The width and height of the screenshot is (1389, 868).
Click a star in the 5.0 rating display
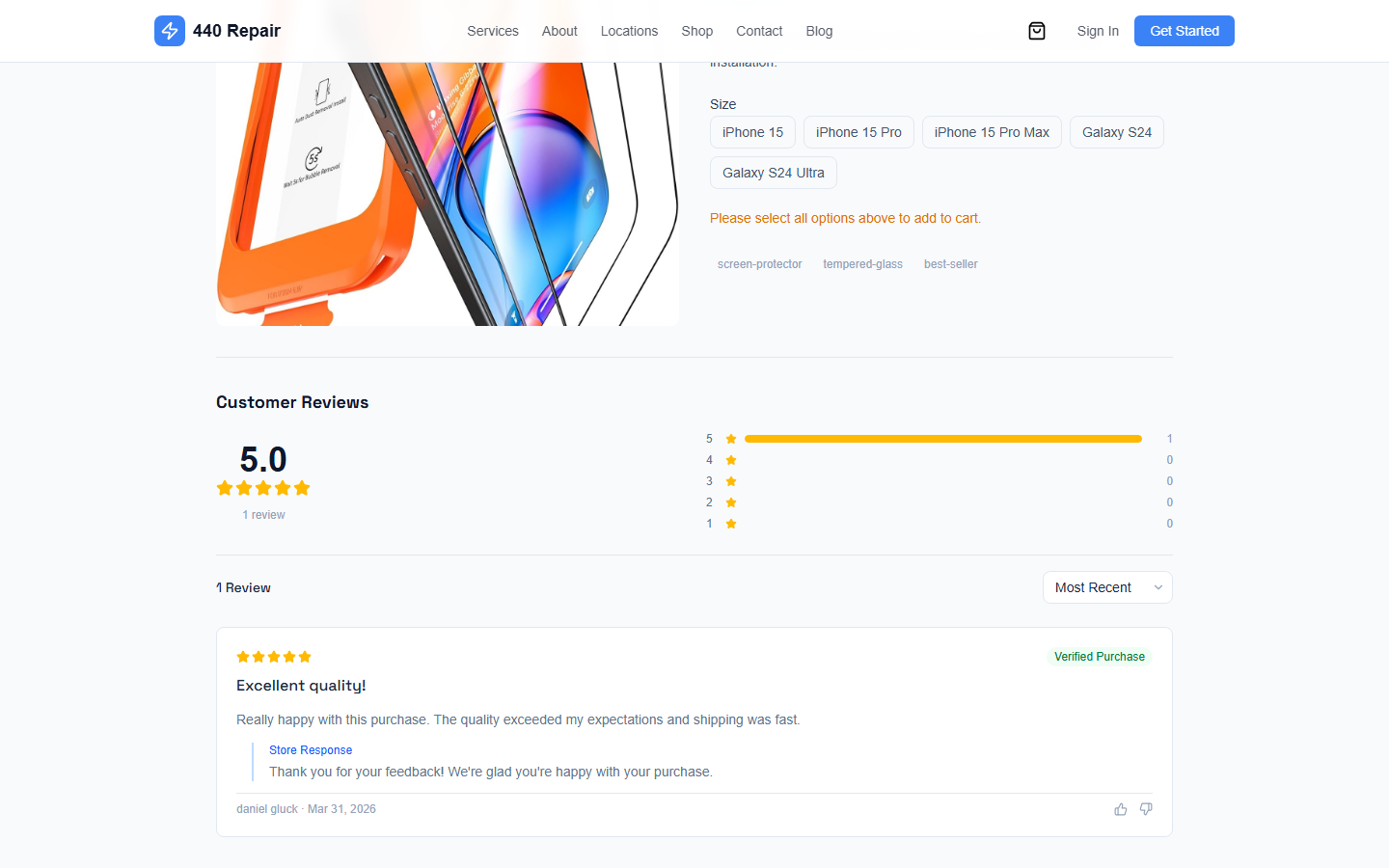[x=263, y=488]
